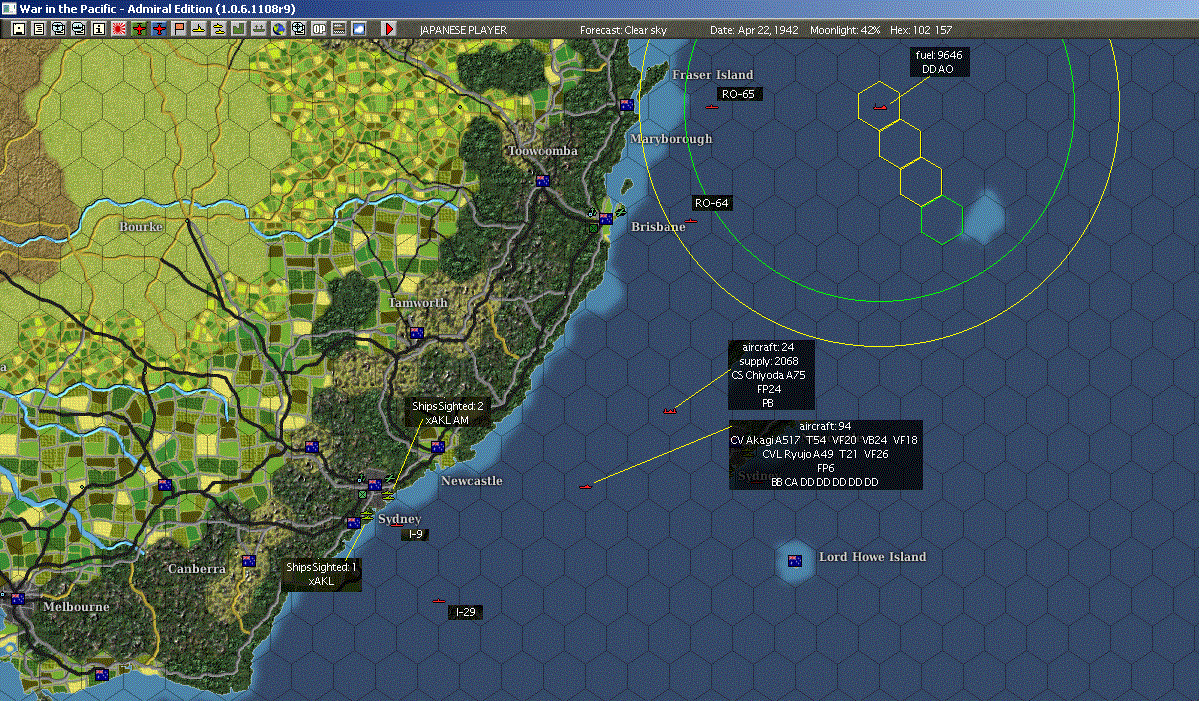The height and width of the screenshot is (701, 1199).
Task: Click the save game disk icon
Action: 18,29
